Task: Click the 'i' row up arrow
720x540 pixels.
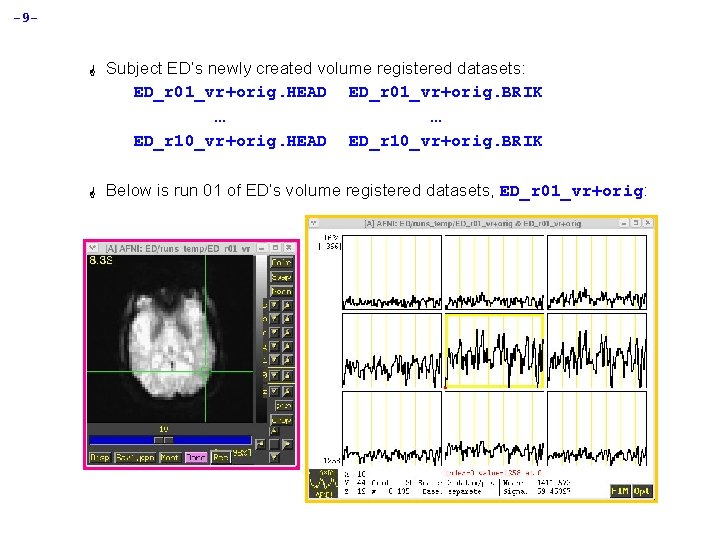Action: pos(287,360)
